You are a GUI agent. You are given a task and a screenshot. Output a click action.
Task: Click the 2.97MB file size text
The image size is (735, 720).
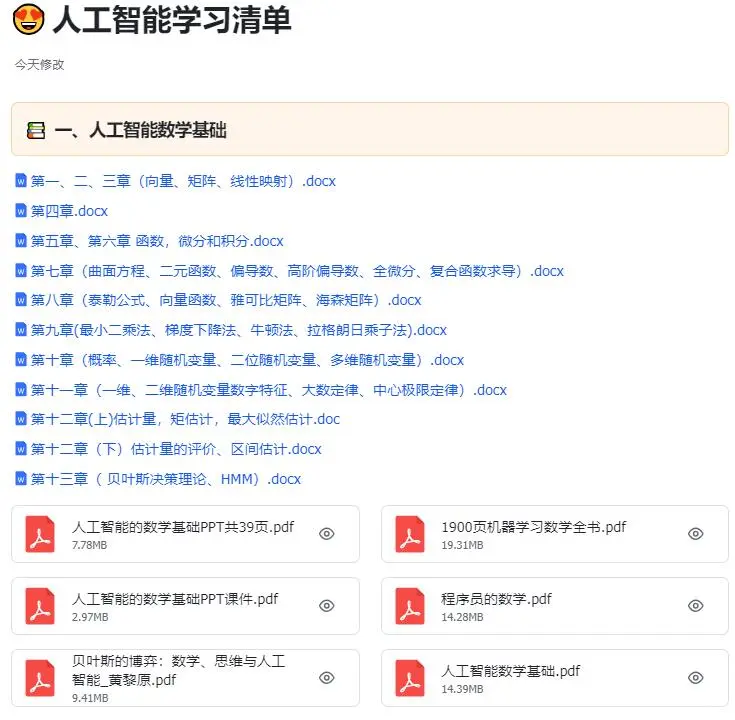[90, 617]
